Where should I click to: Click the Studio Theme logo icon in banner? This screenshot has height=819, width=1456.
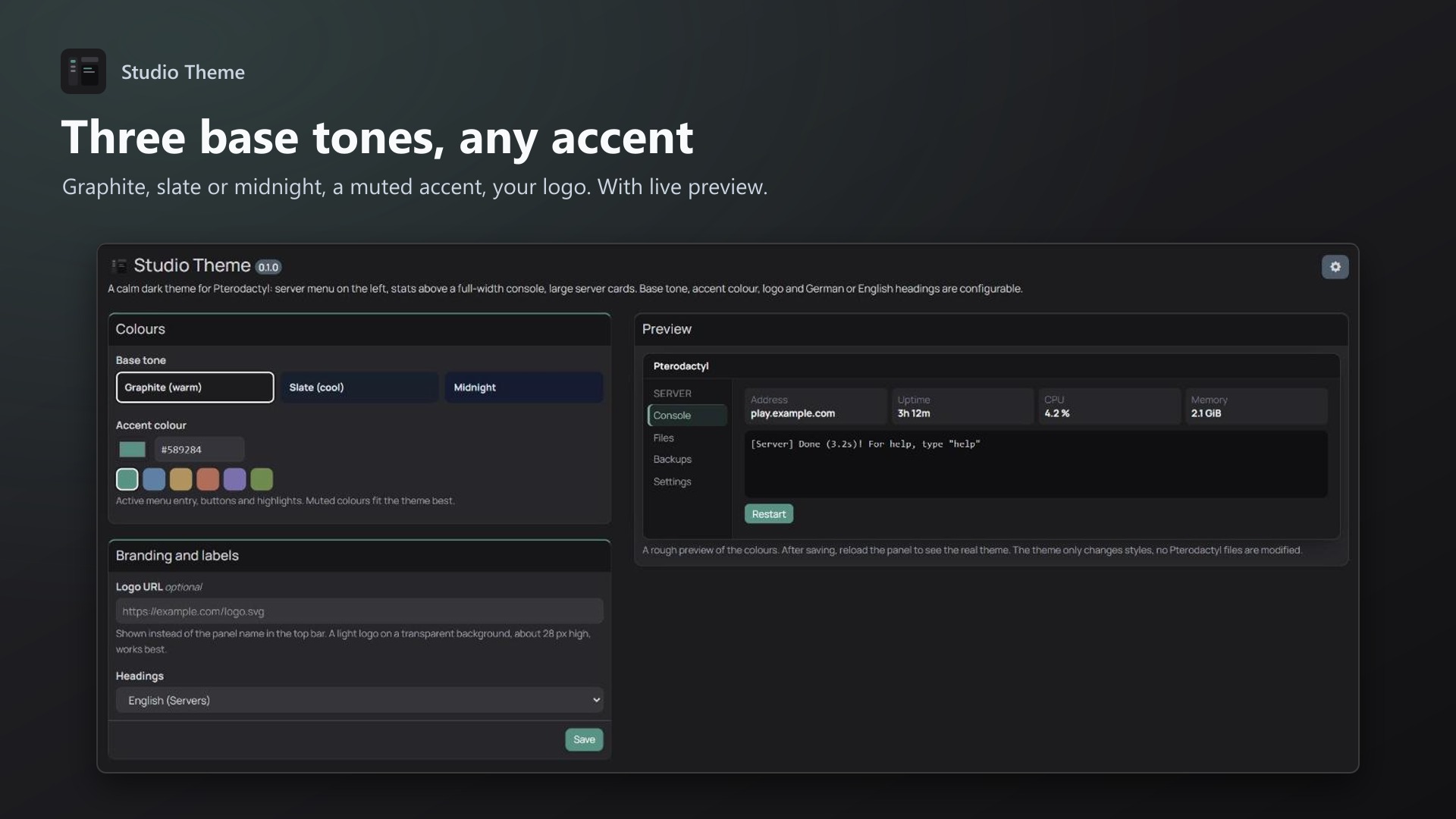pos(83,71)
